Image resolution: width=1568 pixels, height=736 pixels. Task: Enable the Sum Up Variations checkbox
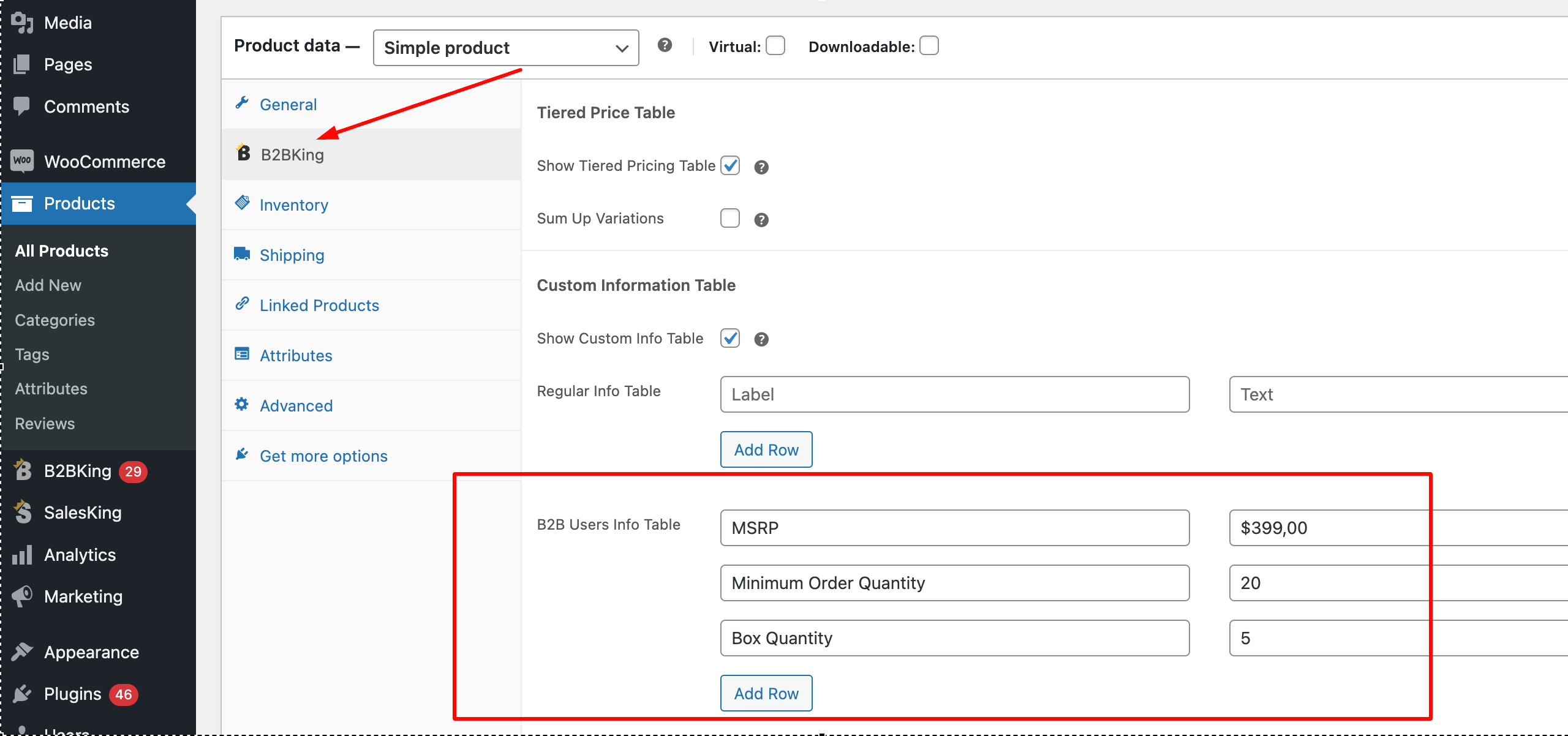coord(730,218)
